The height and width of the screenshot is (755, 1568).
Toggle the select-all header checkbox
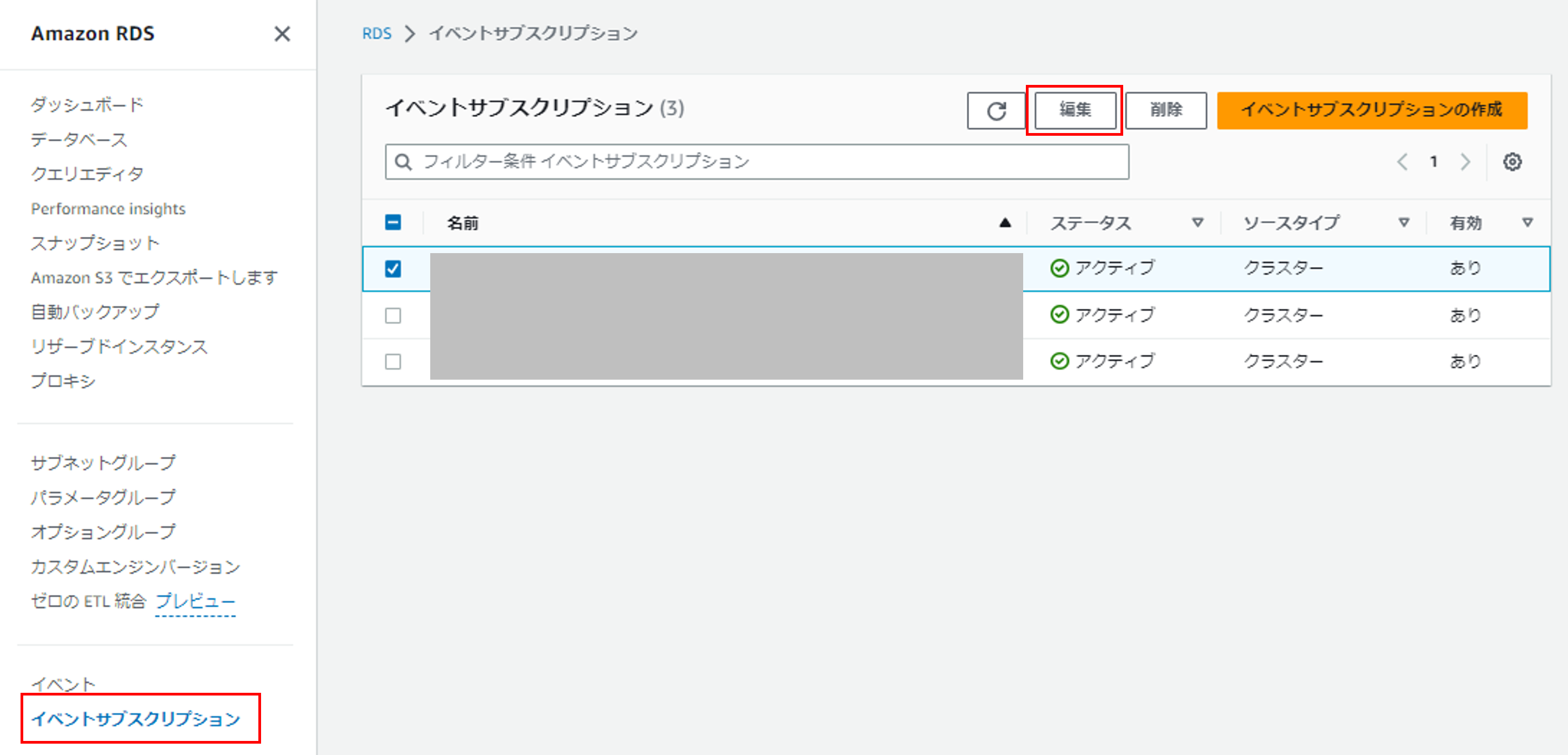click(393, 222)
